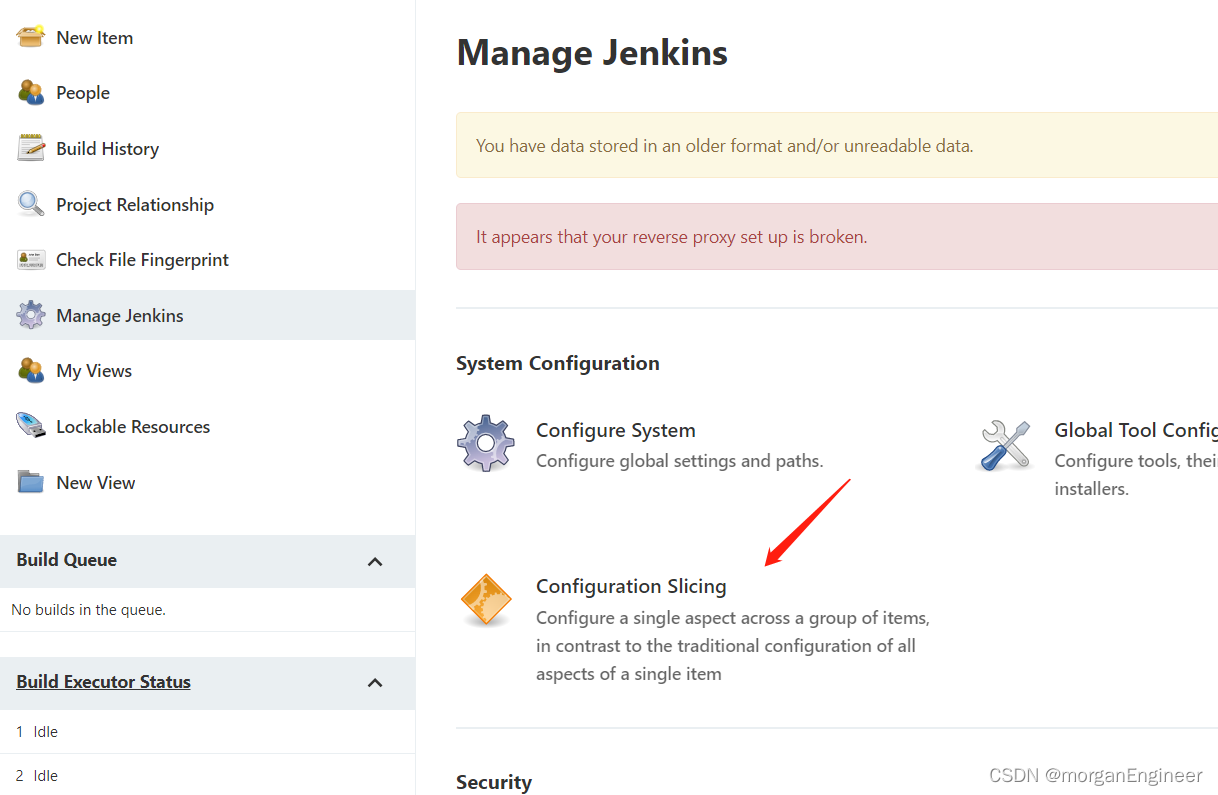Open My Views
1218x795 pixels.
tap(94, 371)
